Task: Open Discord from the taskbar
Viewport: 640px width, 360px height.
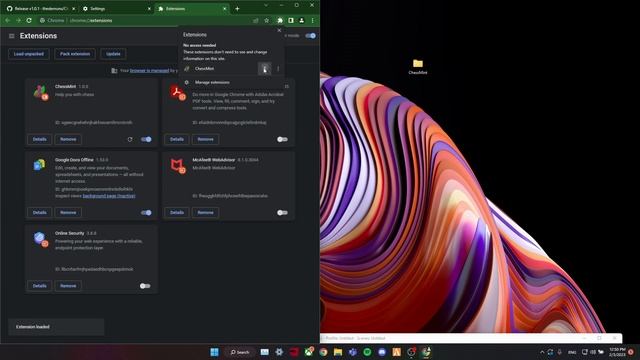Action: pyautogui.click(x=382, y=352)
